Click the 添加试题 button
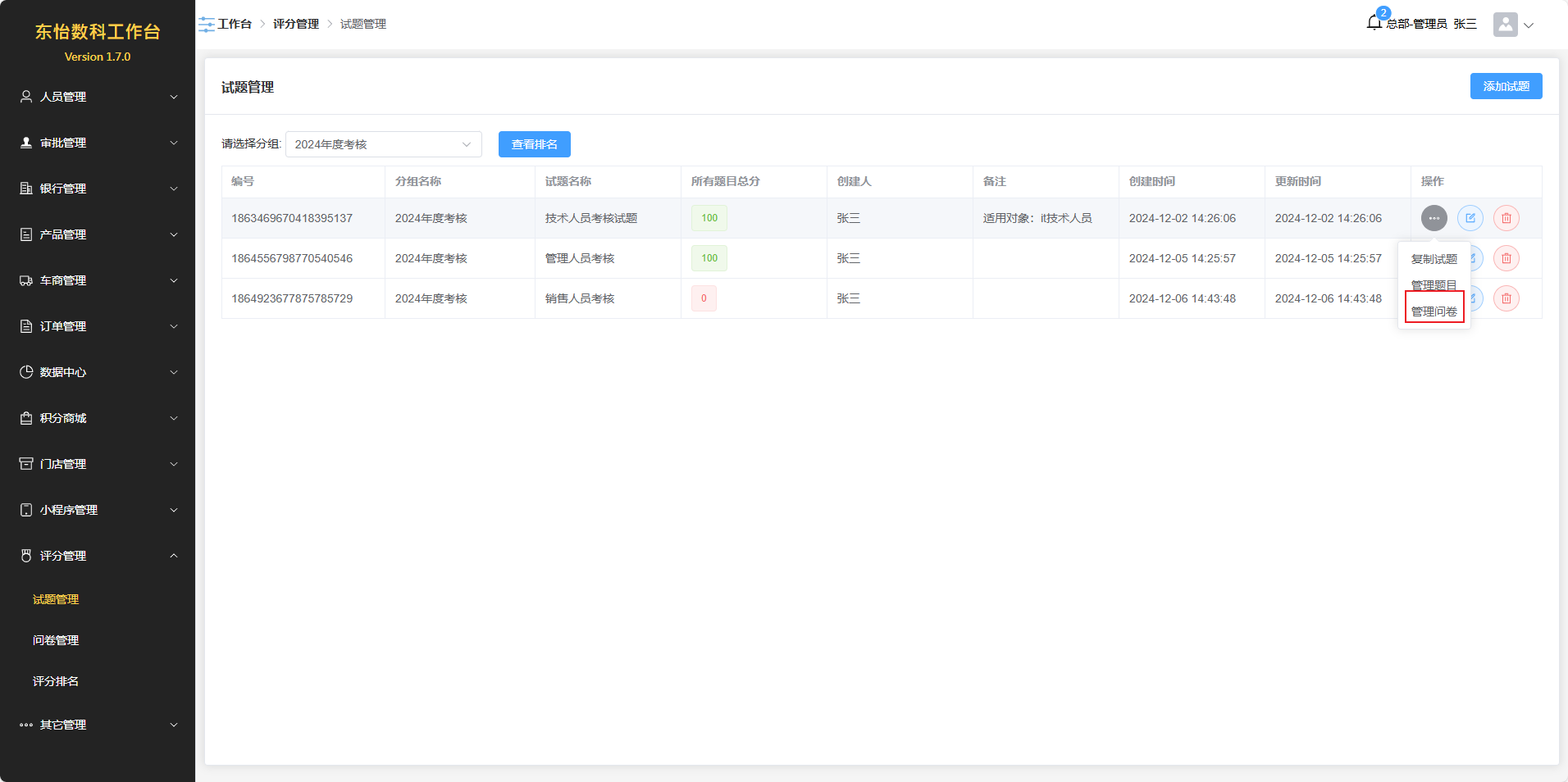This screenshot has width=1568, height=782. [x=1506, y=86]
